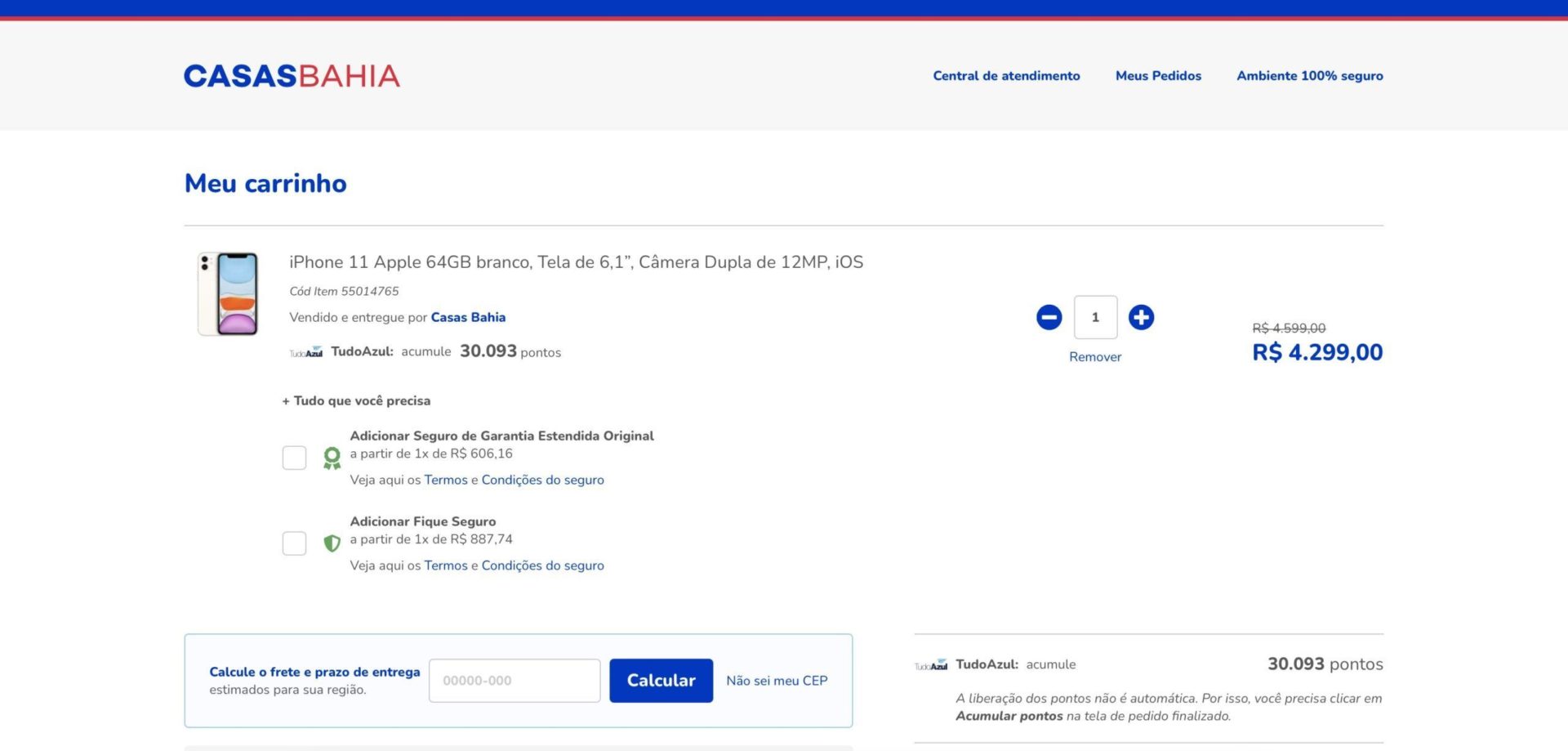Viewport: 1568px width, 751px height.
Task: Open the iPhone 11 product thumbnail
Action: pos(228,293)
